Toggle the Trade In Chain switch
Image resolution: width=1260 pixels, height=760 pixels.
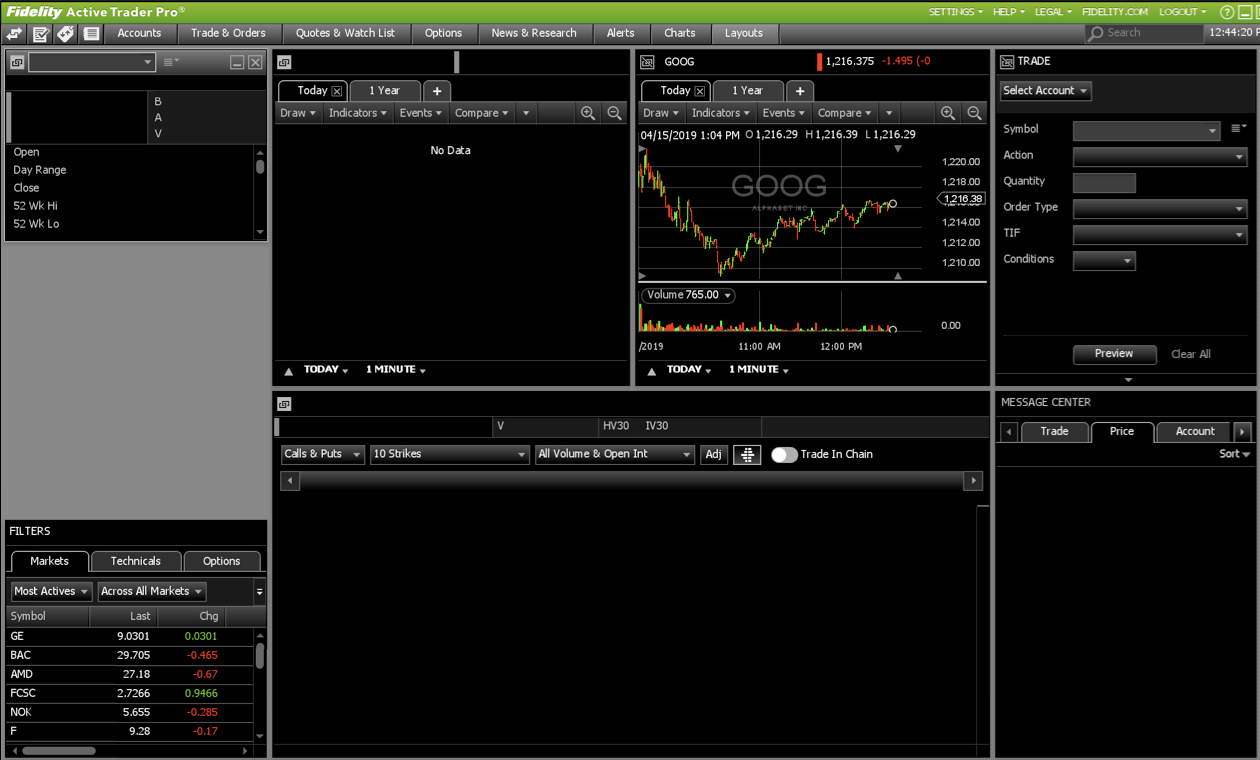click(785, 454)
